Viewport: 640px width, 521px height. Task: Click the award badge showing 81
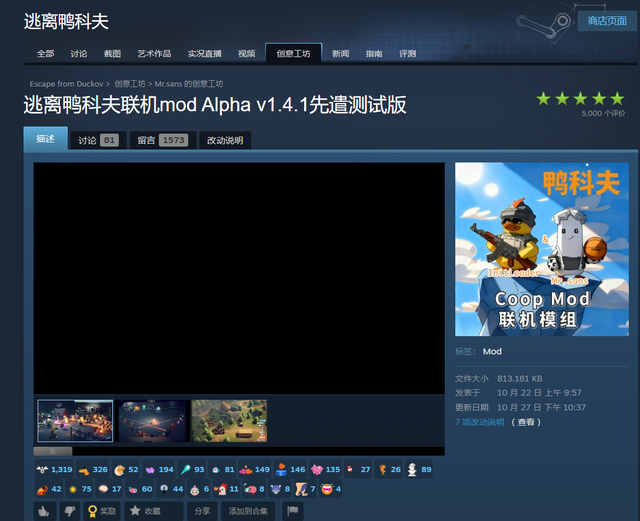tap(222, 470)
